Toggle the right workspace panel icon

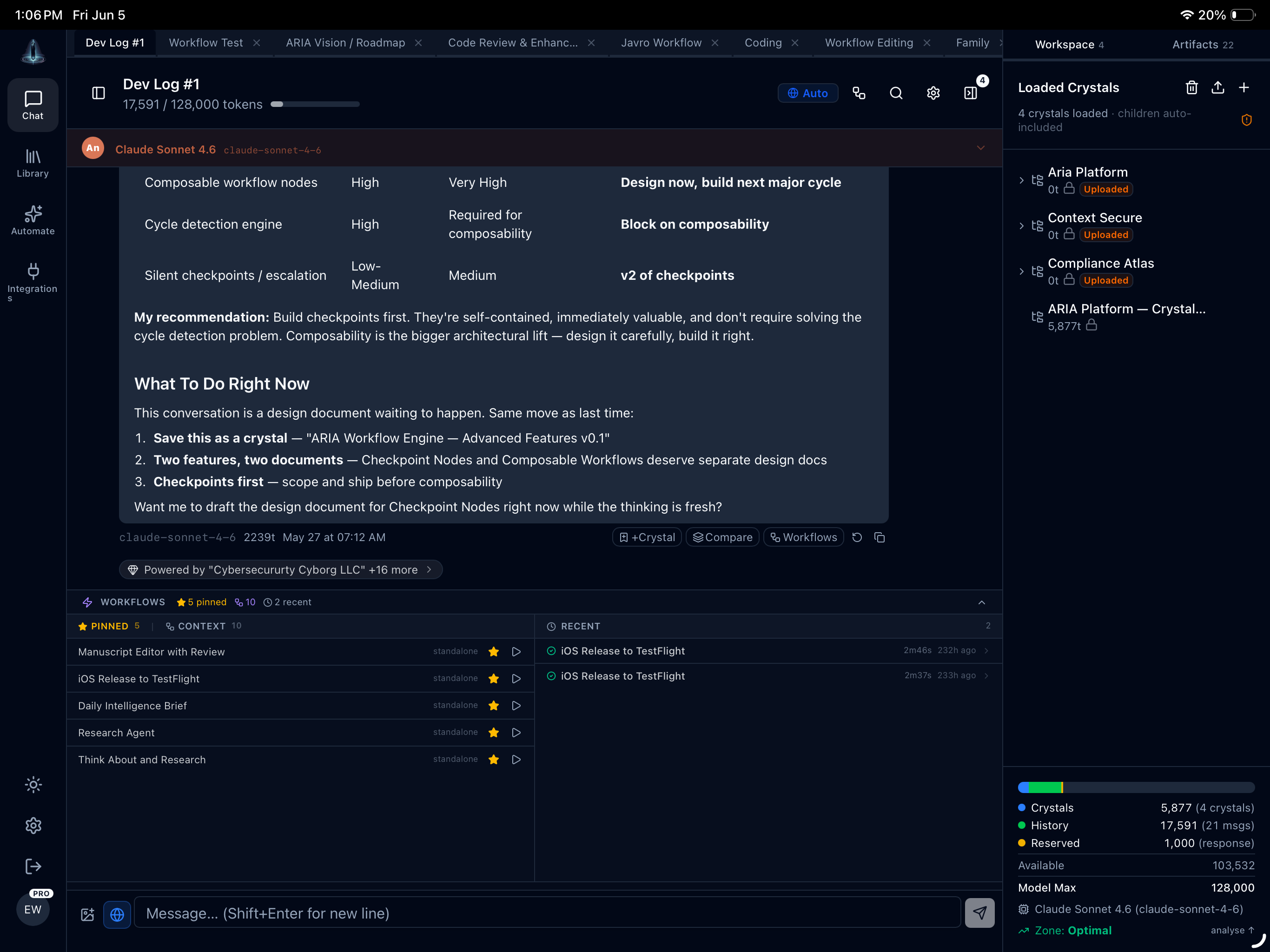coord(970,93)
